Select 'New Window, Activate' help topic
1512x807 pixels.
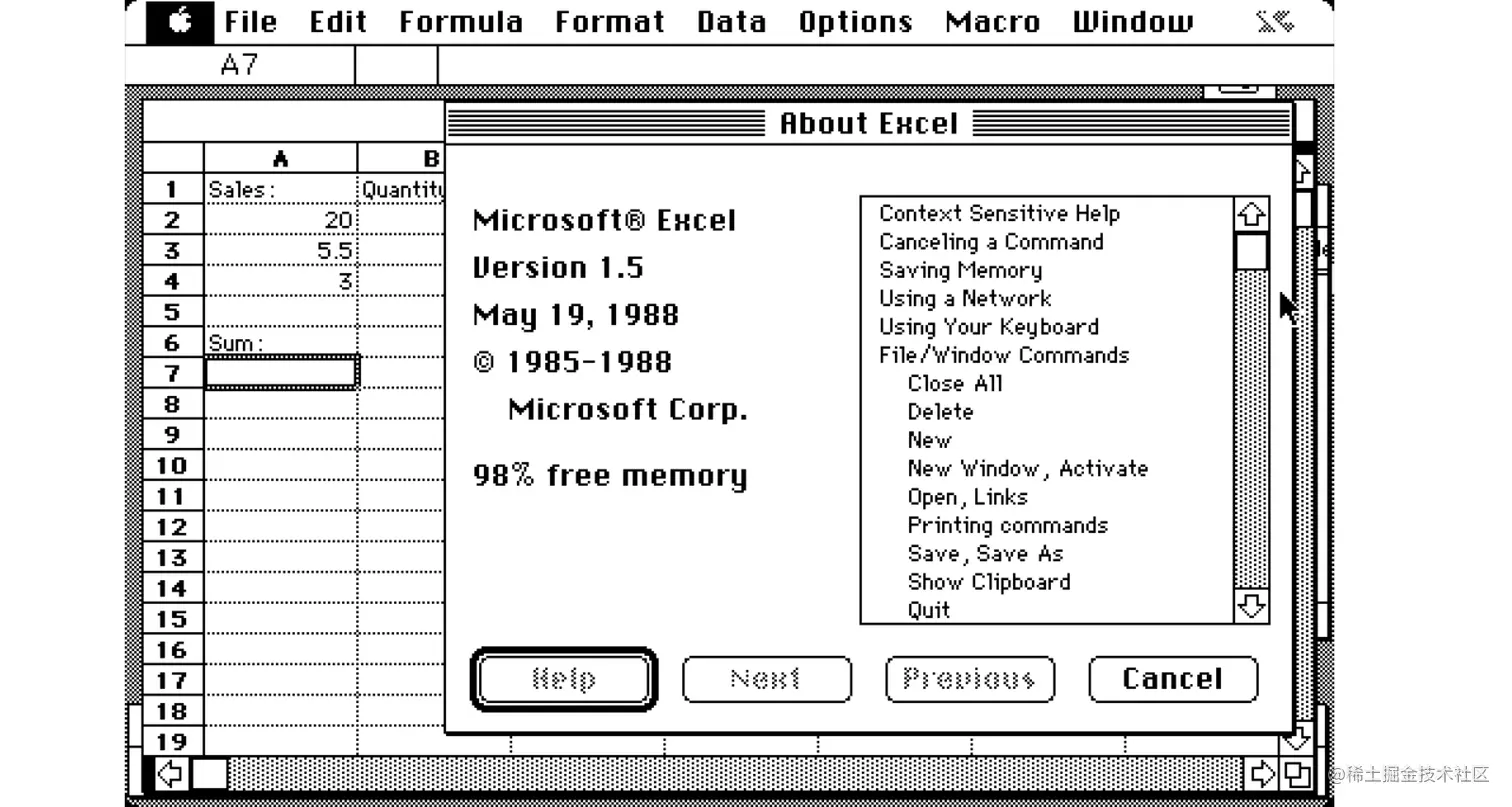(x=1028, y=468)
